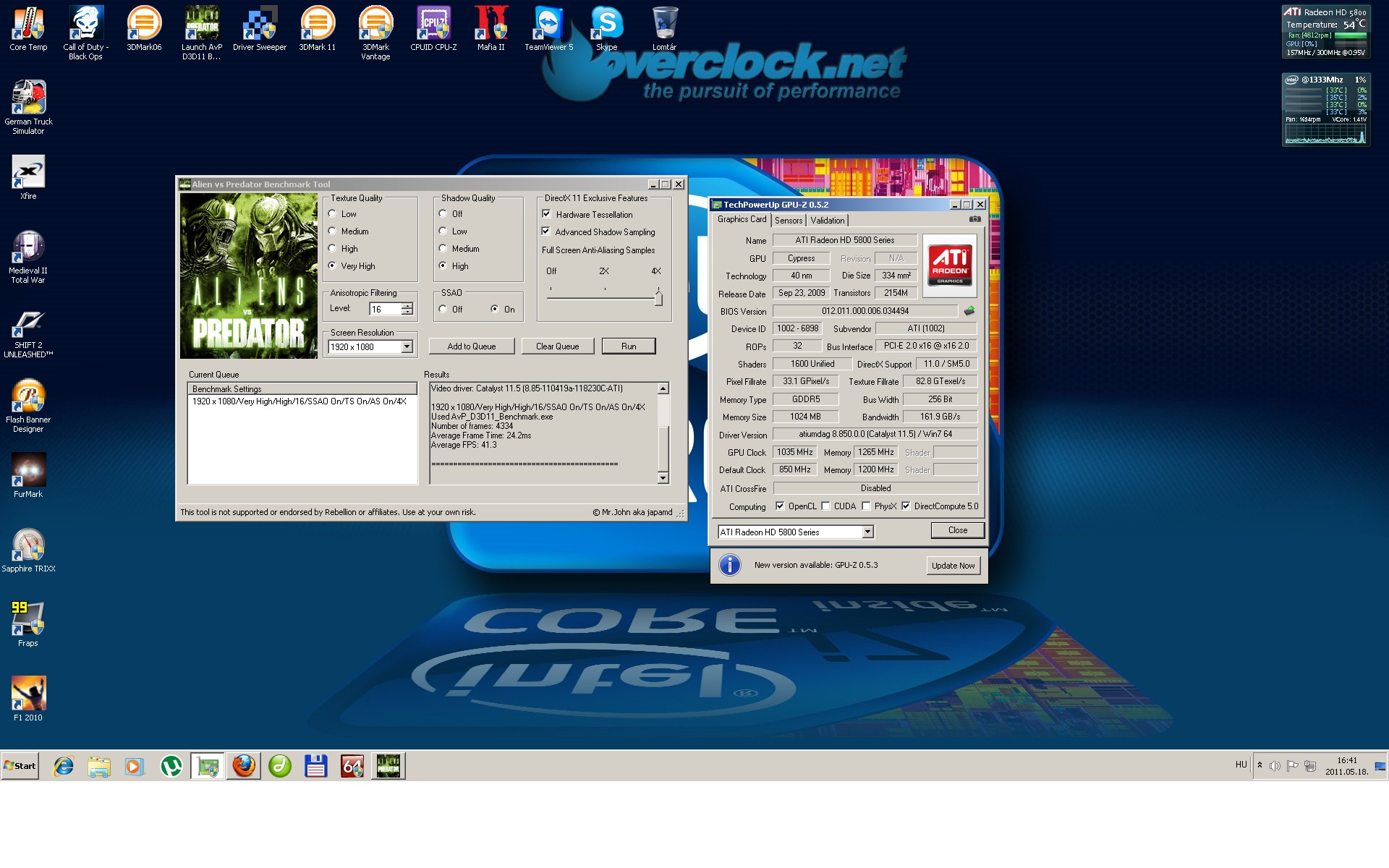Click the GPU-Z screenshot camera icon

pos(974,219)
